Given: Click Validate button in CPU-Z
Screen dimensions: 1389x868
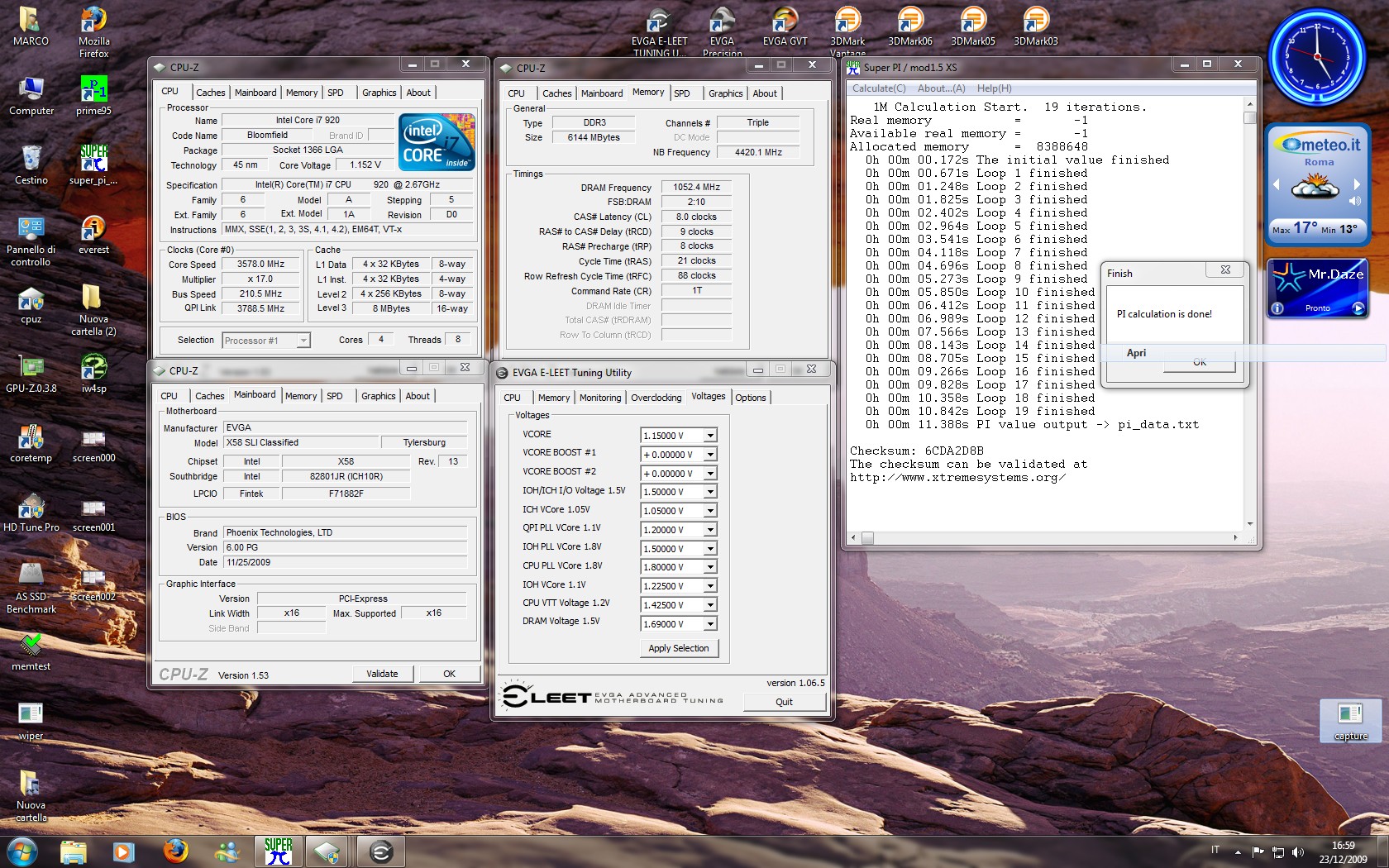Looking at the screenshot, I should tap(382, 674).
